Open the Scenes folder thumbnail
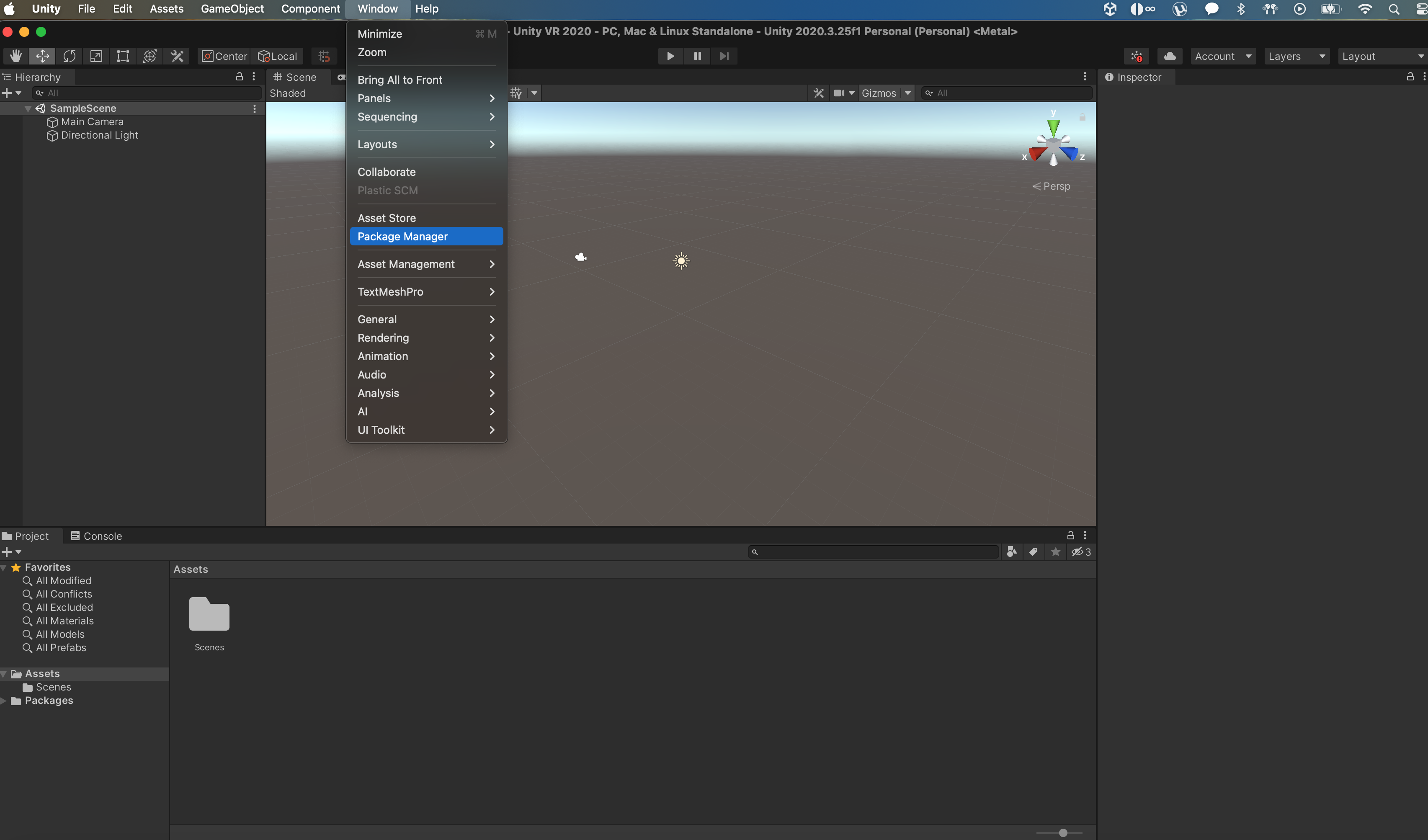This screenshot has height=840, width=1428. pyautogui.click(x=209, y=614)
